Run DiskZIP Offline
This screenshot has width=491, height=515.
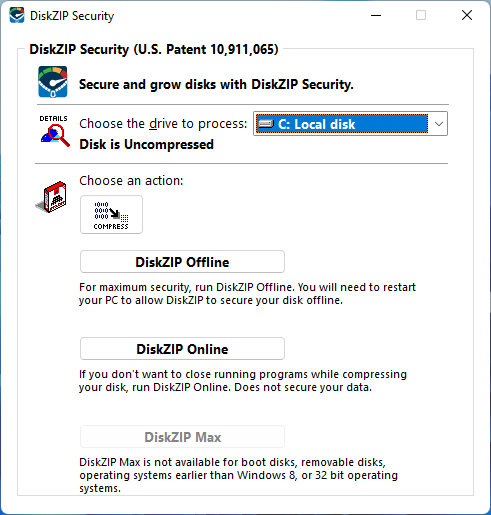pos(182,262)
